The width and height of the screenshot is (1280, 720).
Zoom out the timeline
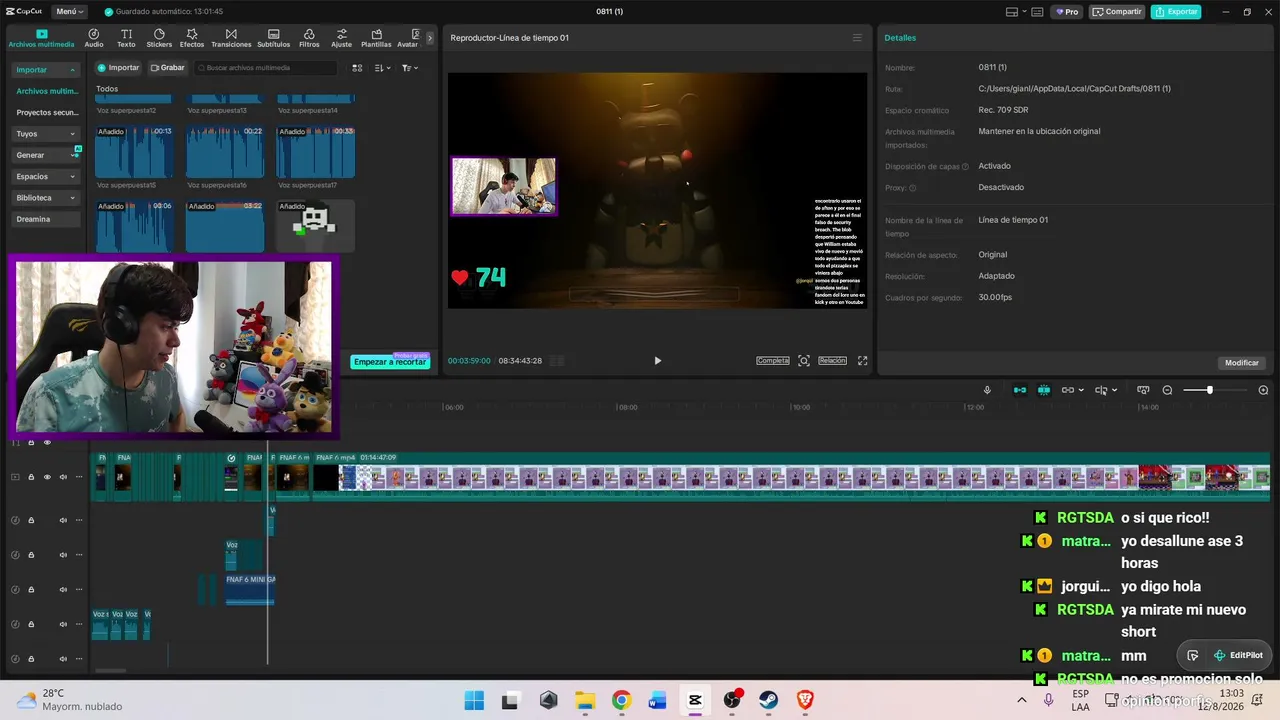pos(1167,390)
